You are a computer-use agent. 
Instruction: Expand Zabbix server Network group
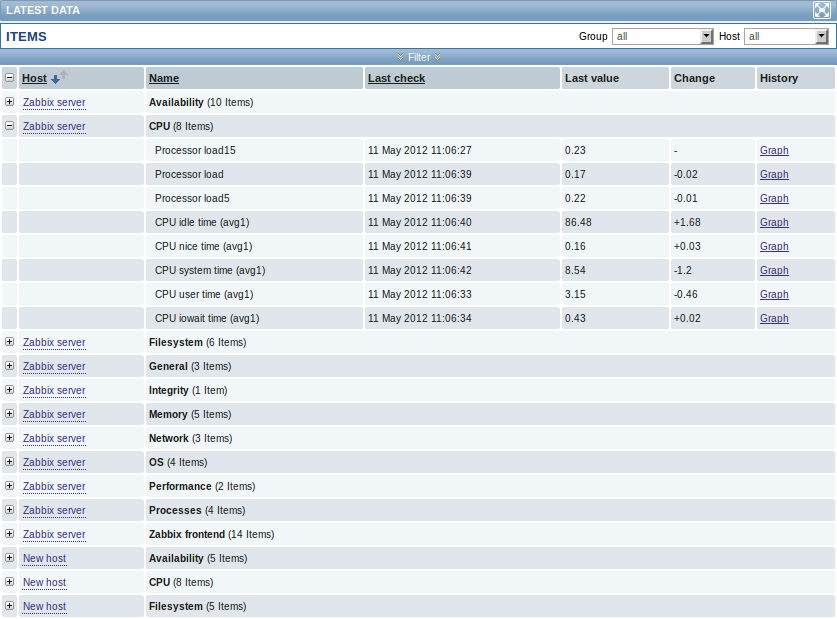coord(9,438)
